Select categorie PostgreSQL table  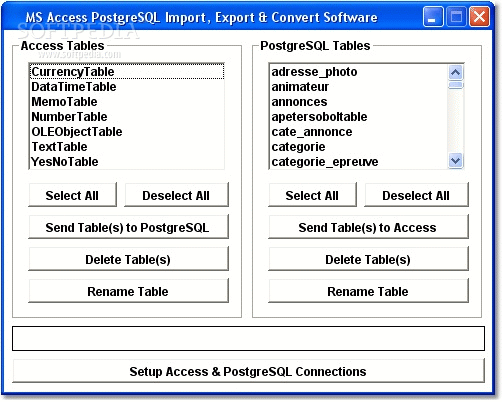[x=359, y=147]
